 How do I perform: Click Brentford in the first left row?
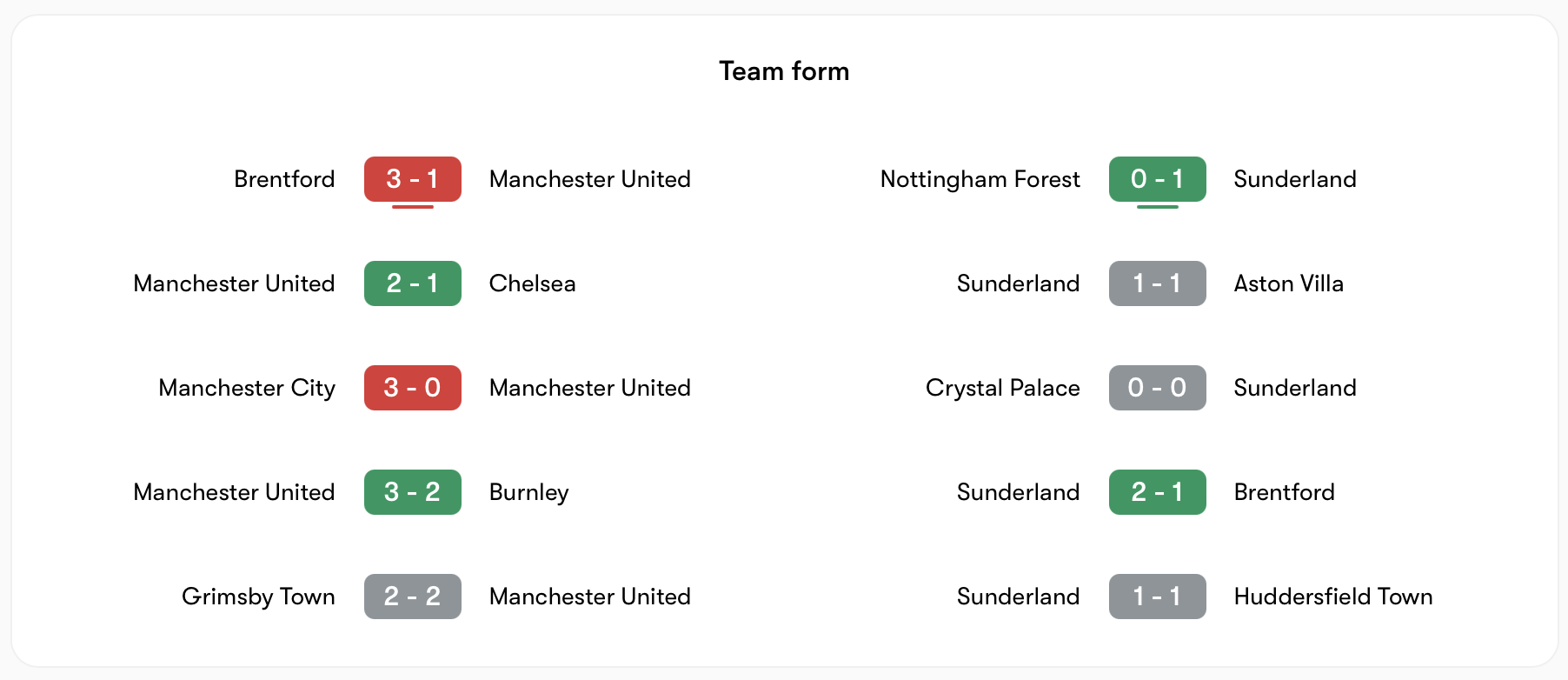(284, 179)
